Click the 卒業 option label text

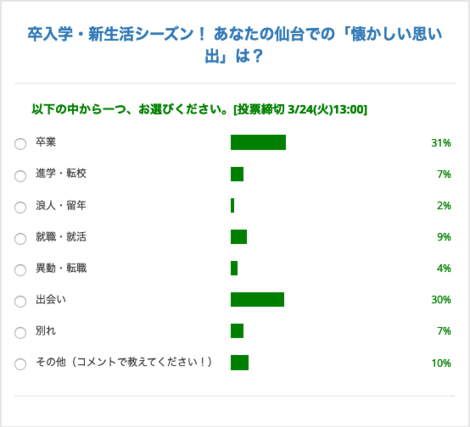coord(46,142)
